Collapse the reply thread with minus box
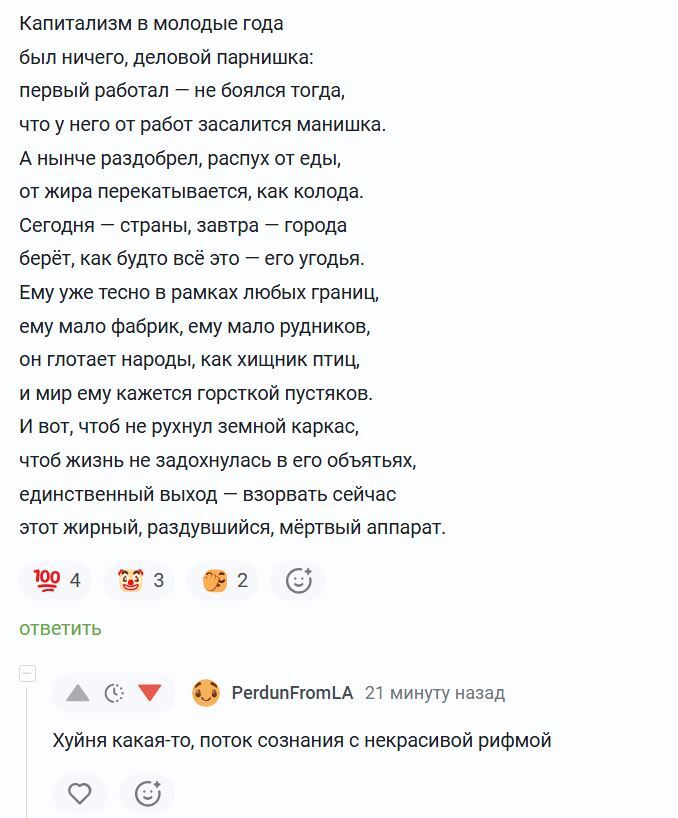The width and height of the screenshot is (678, 818). [28, 673]
